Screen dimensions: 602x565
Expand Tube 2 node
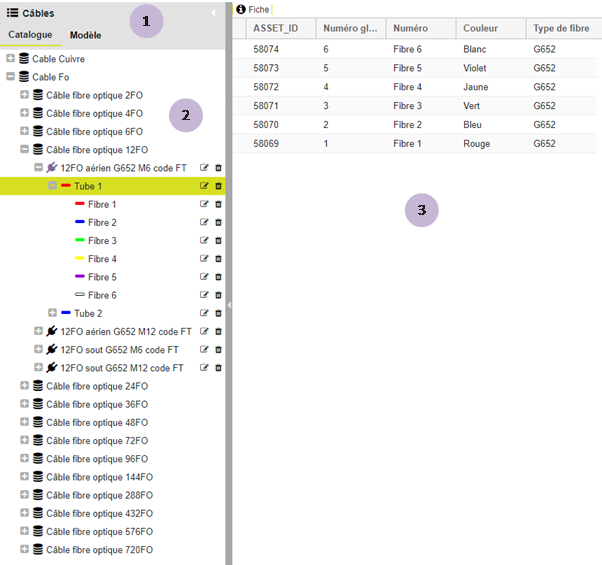52,313
